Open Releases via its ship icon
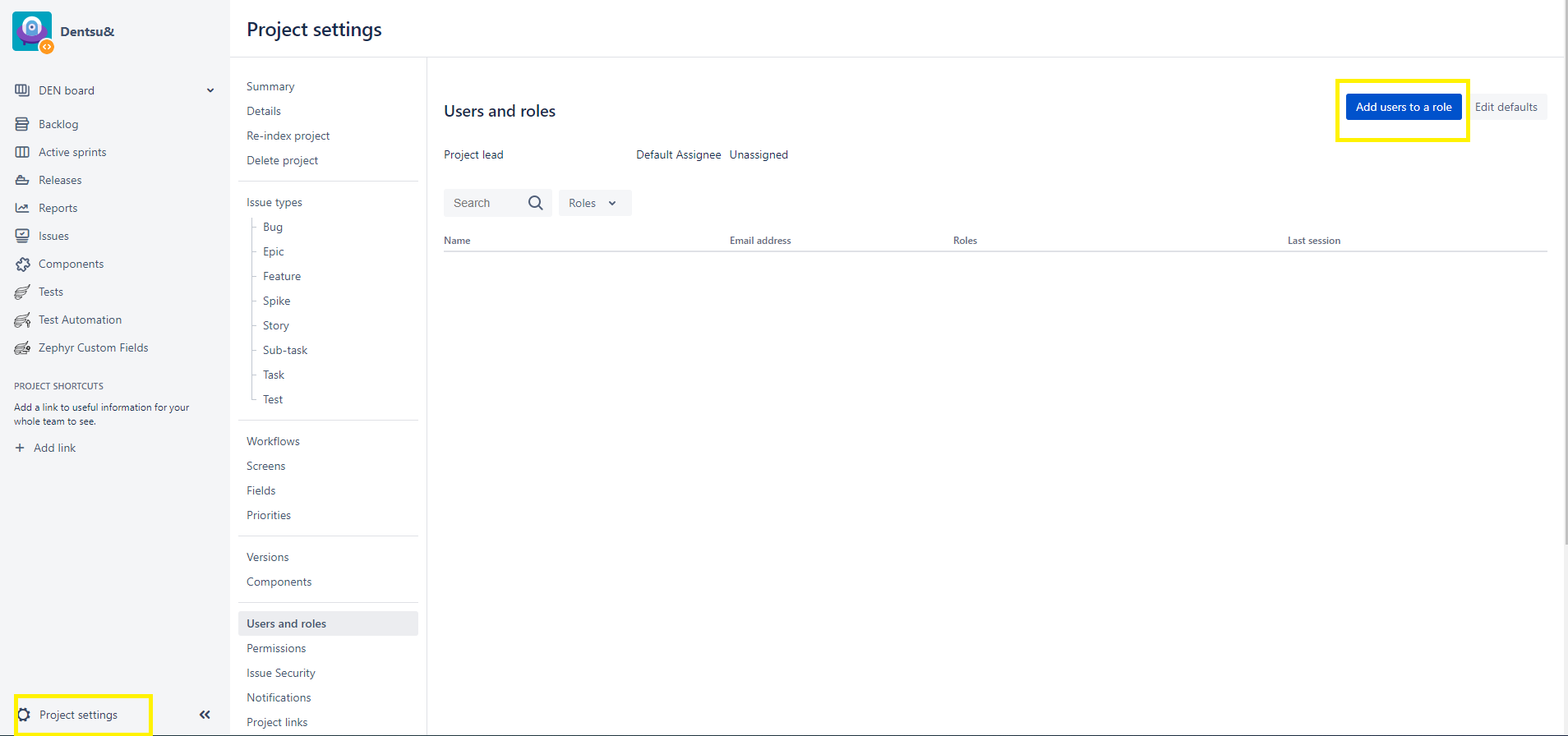The width and height of the screenshot is (1568, 736). (22, 180)
